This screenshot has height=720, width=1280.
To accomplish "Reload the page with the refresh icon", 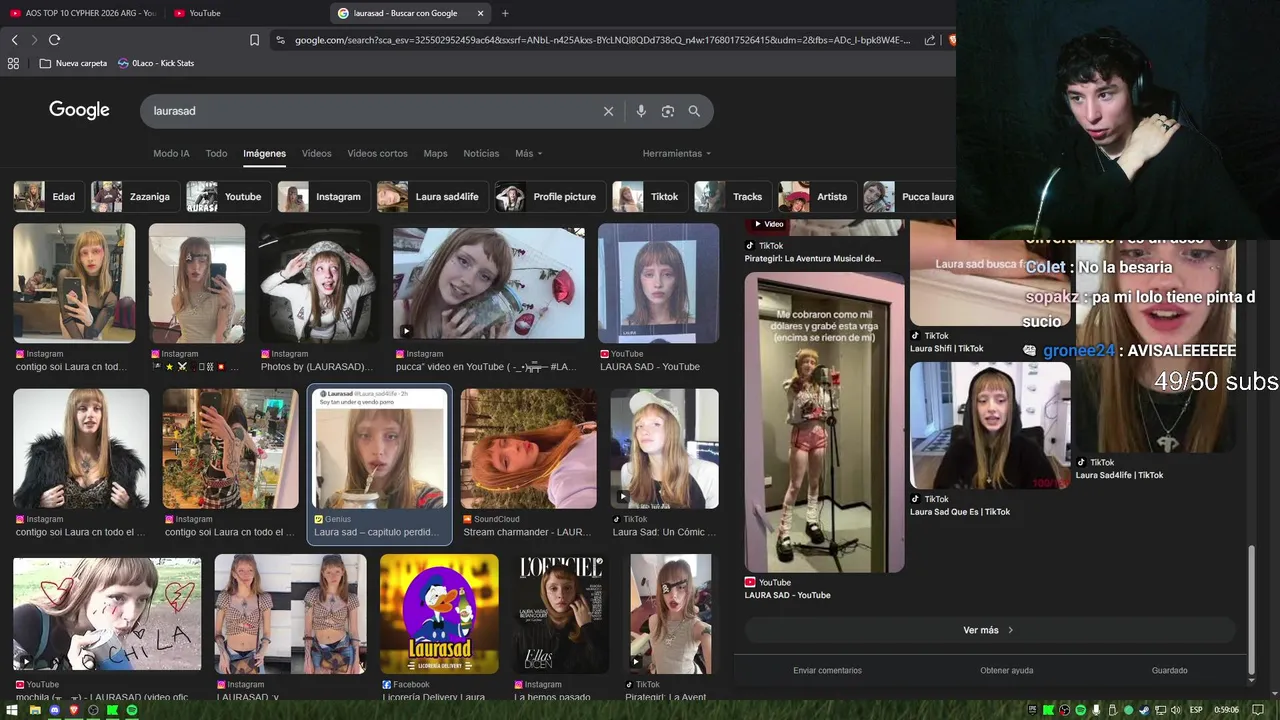I will pos(54,40).
